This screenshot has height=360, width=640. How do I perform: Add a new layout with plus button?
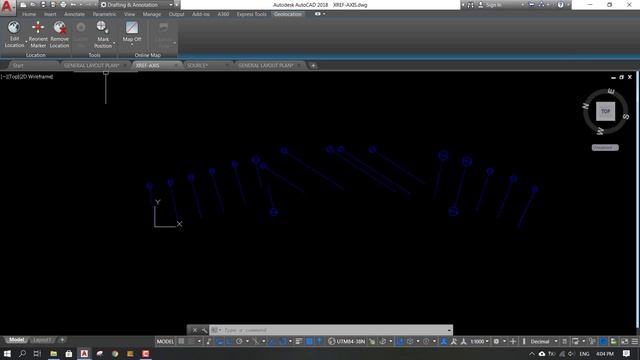(62, 340)
